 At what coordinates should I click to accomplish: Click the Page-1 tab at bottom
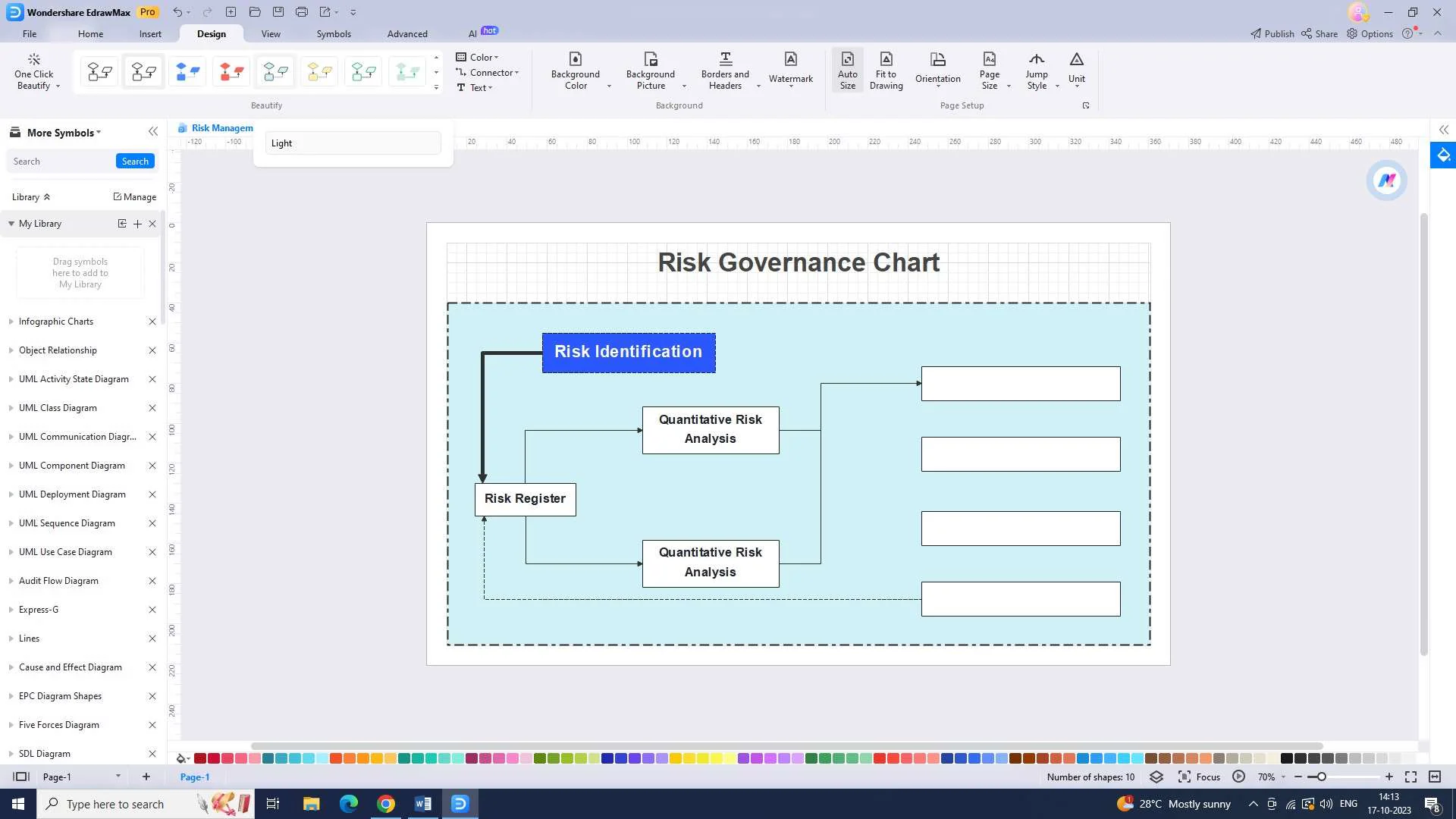coord(196,777)
